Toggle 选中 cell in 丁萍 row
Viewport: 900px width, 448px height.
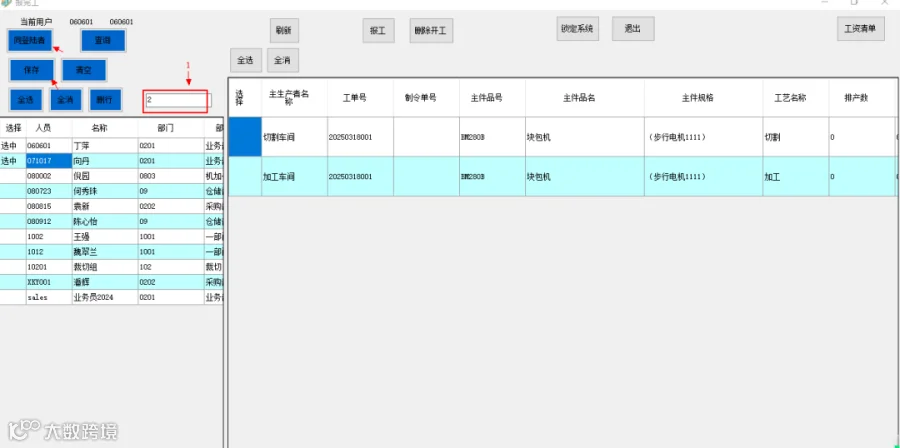(x=13, y=146)
